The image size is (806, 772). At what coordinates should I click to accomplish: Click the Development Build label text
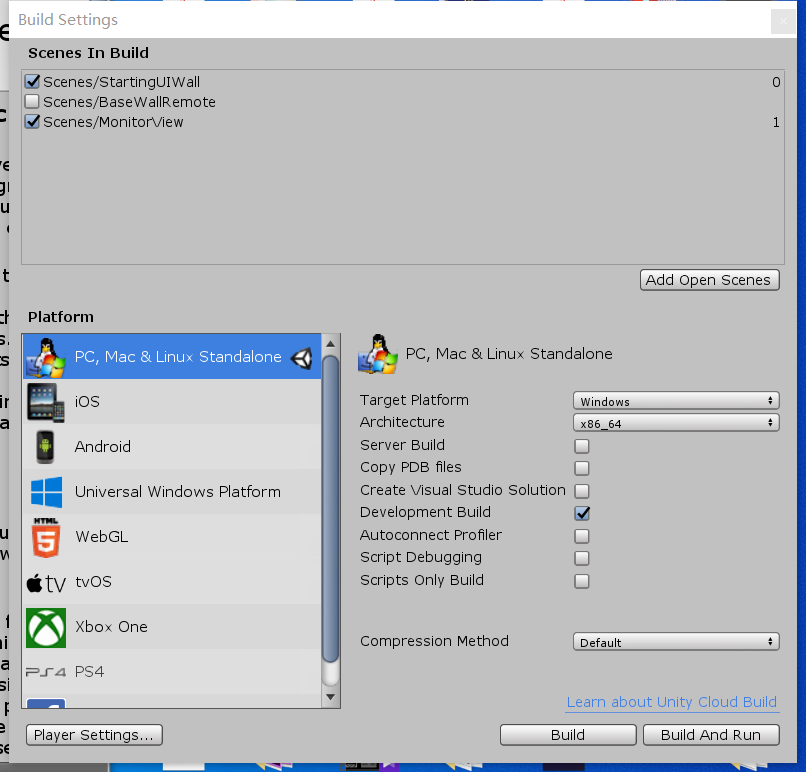(425, 512)
